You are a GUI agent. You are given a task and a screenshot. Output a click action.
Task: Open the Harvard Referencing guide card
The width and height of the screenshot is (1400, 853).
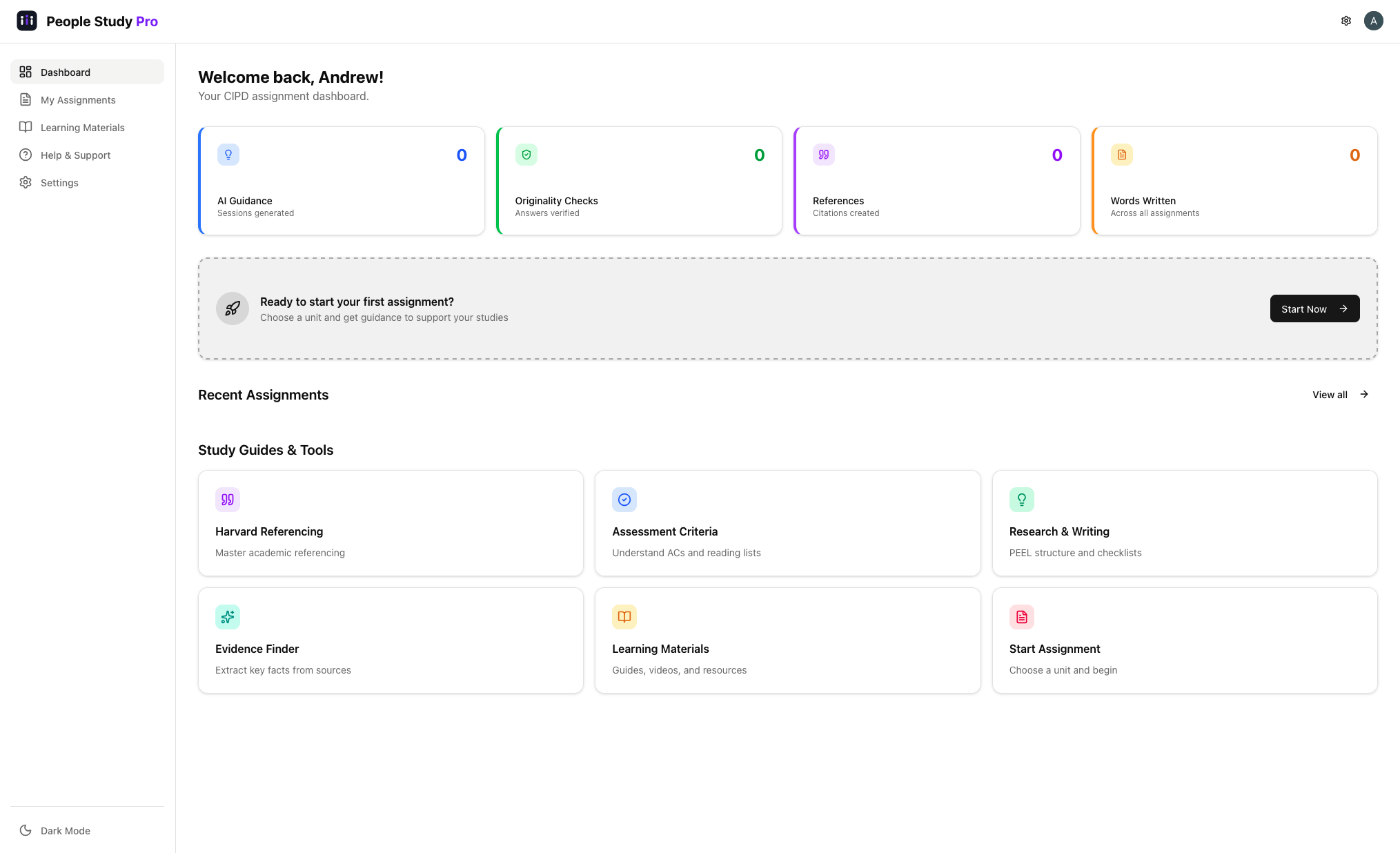pyautogui.click(x=391, y=523)
